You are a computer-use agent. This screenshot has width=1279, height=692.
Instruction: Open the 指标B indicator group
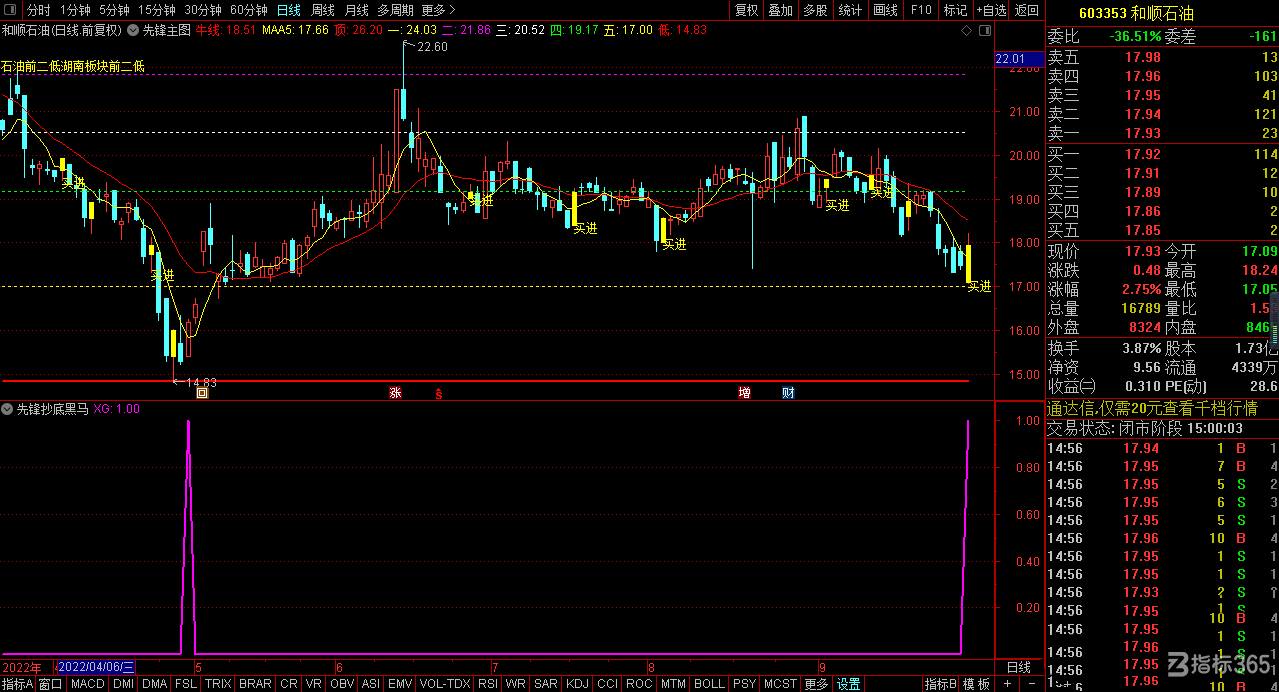click(940, 684)
